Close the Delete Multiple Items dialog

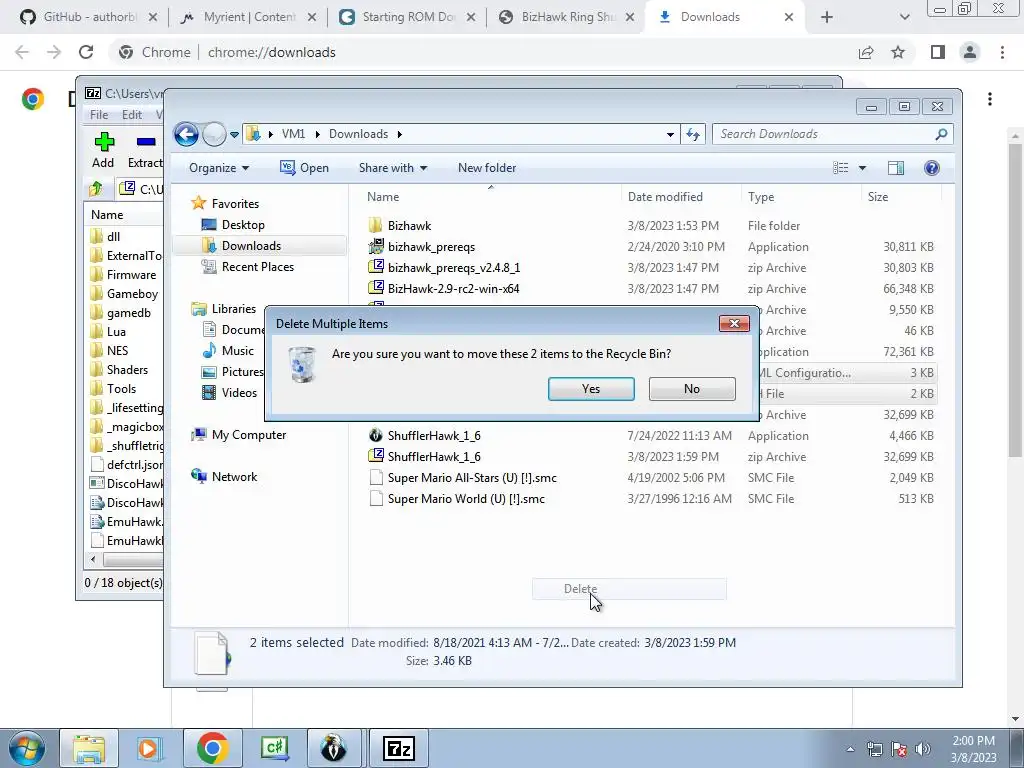[x=734, y=323]
